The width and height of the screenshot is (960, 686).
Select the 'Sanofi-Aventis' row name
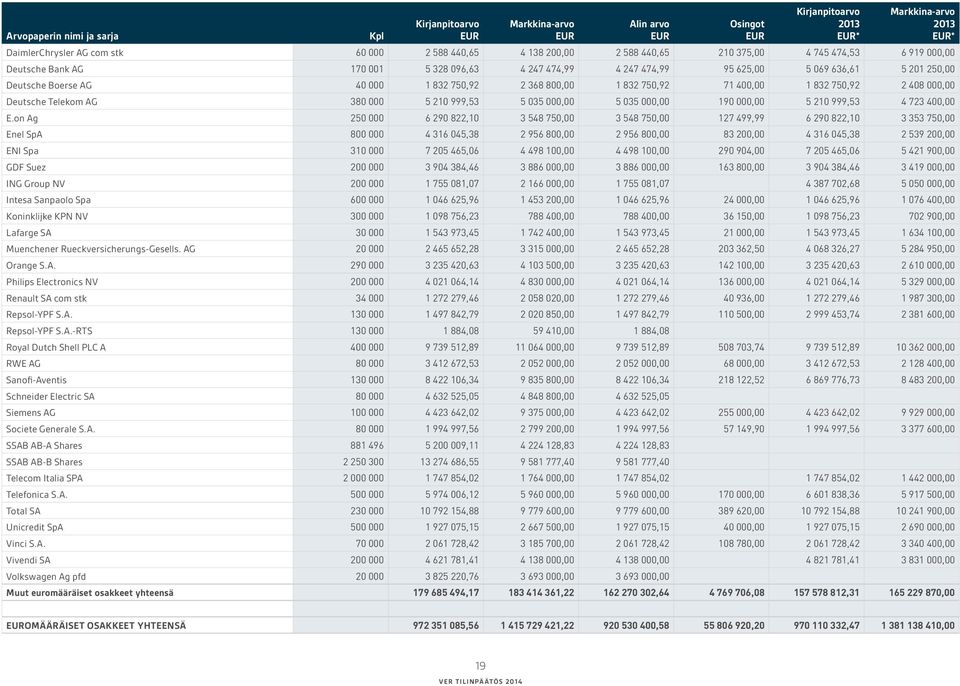tap(36, 380)
